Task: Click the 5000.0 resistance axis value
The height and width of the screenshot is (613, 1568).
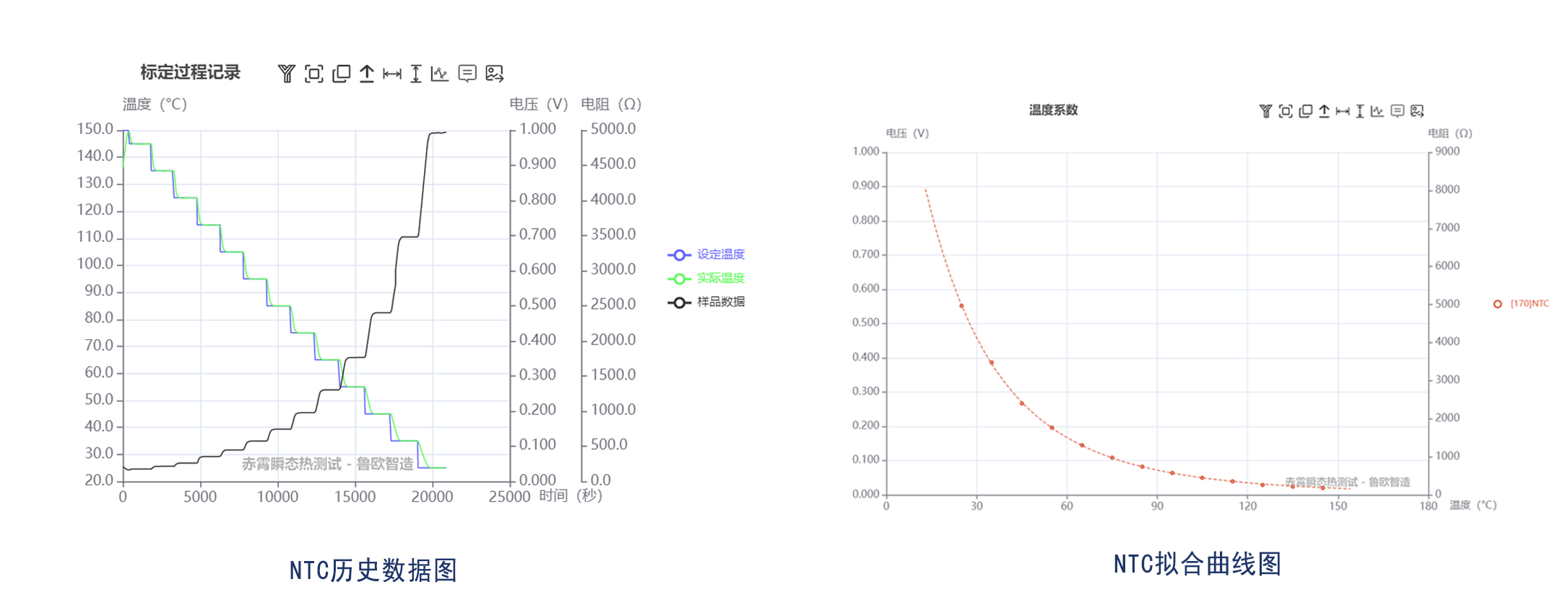Action: pos(613,129)
